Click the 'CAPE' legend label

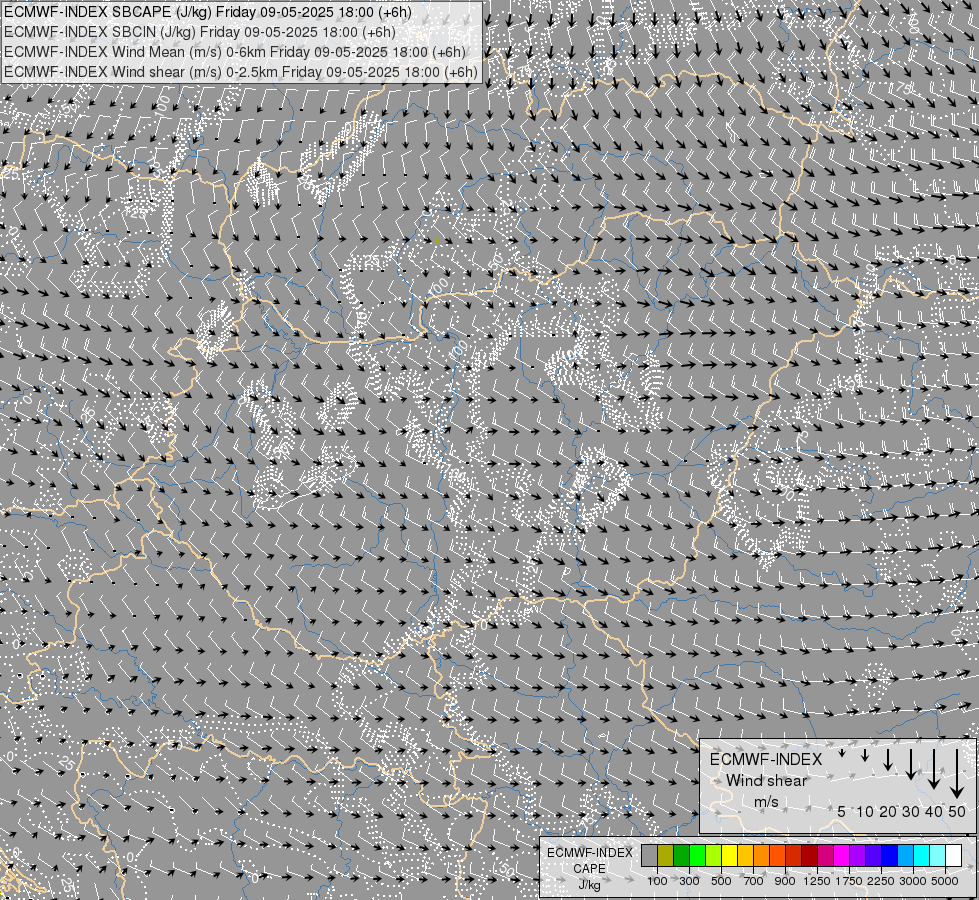click(x=589, y=869)
